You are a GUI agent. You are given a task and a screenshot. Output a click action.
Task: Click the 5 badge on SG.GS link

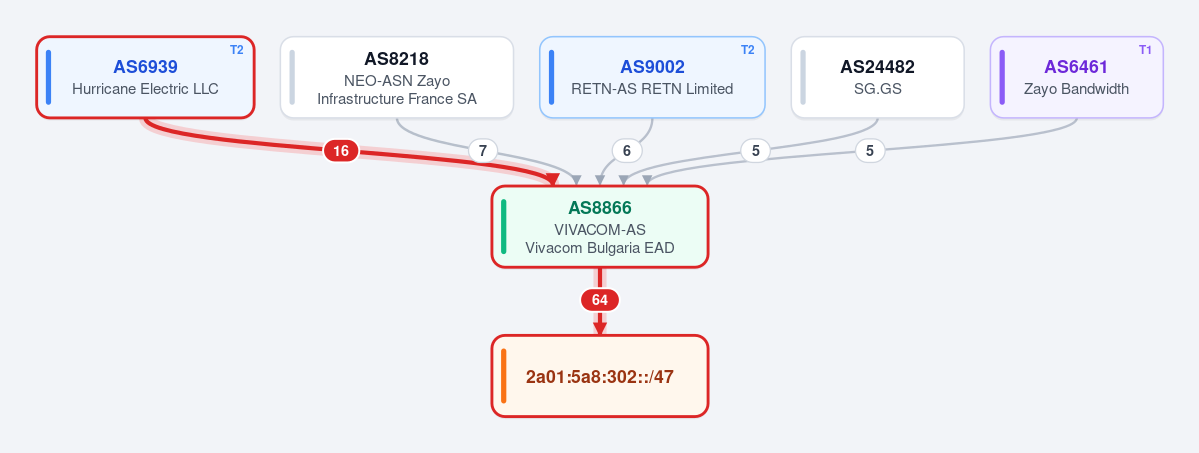[755, 151]
